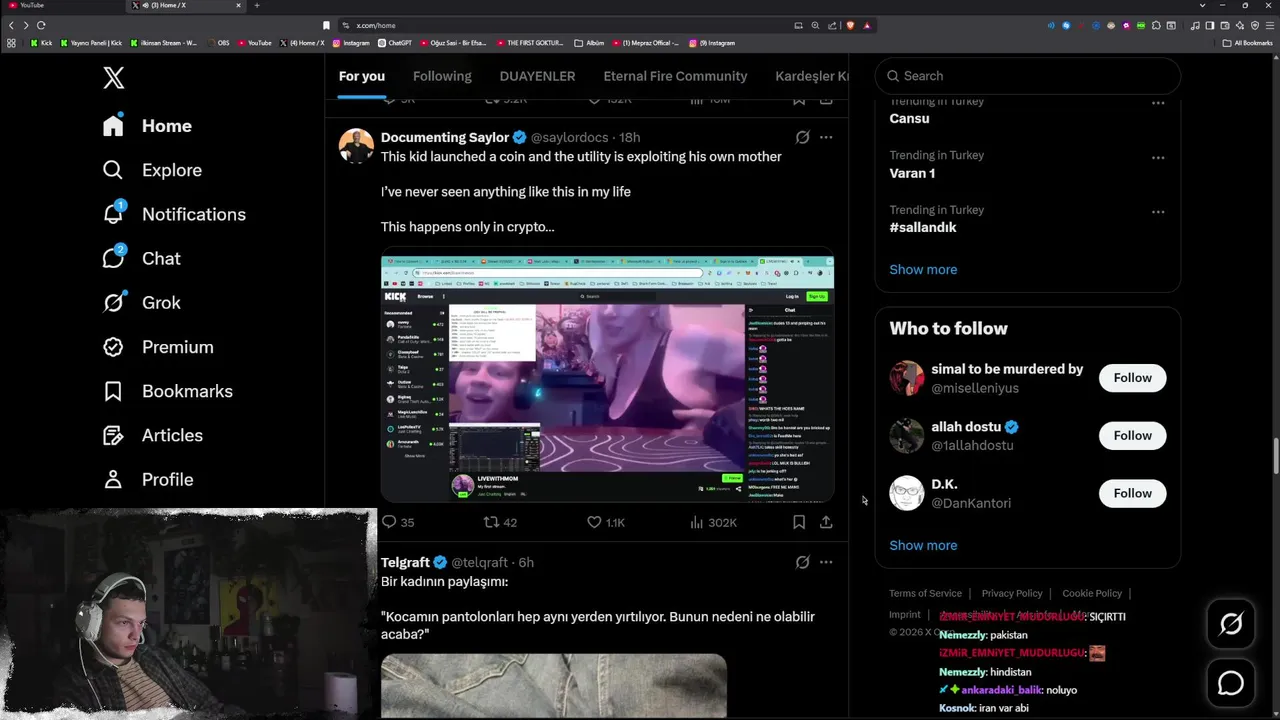Open trending topic Cansu
Image resolution: width=1280 pixels, height=720 pixels.
[910, 118]
